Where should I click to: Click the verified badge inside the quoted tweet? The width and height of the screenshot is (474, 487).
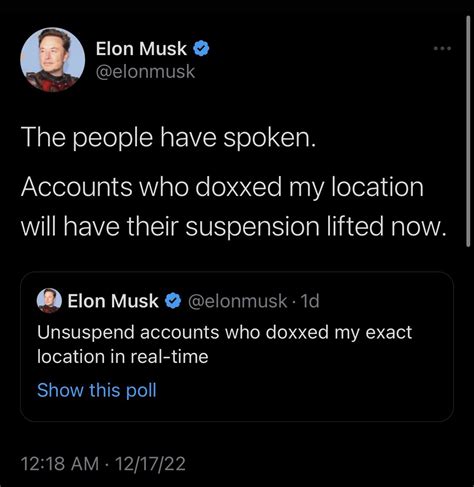[173, 301]
